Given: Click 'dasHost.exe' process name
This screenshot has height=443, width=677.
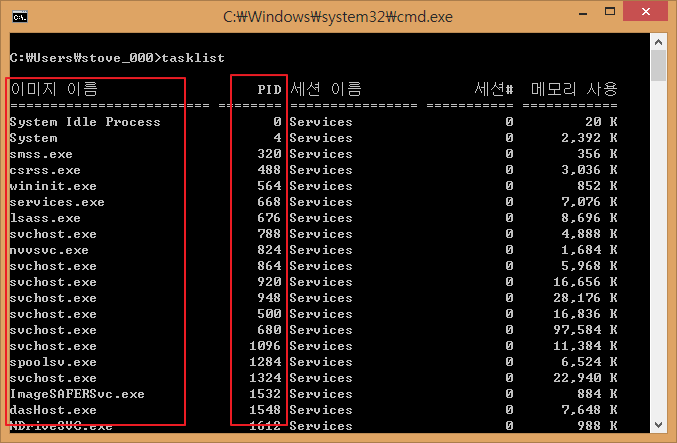Looking at the screenshot, I should (x=53, y=410).
